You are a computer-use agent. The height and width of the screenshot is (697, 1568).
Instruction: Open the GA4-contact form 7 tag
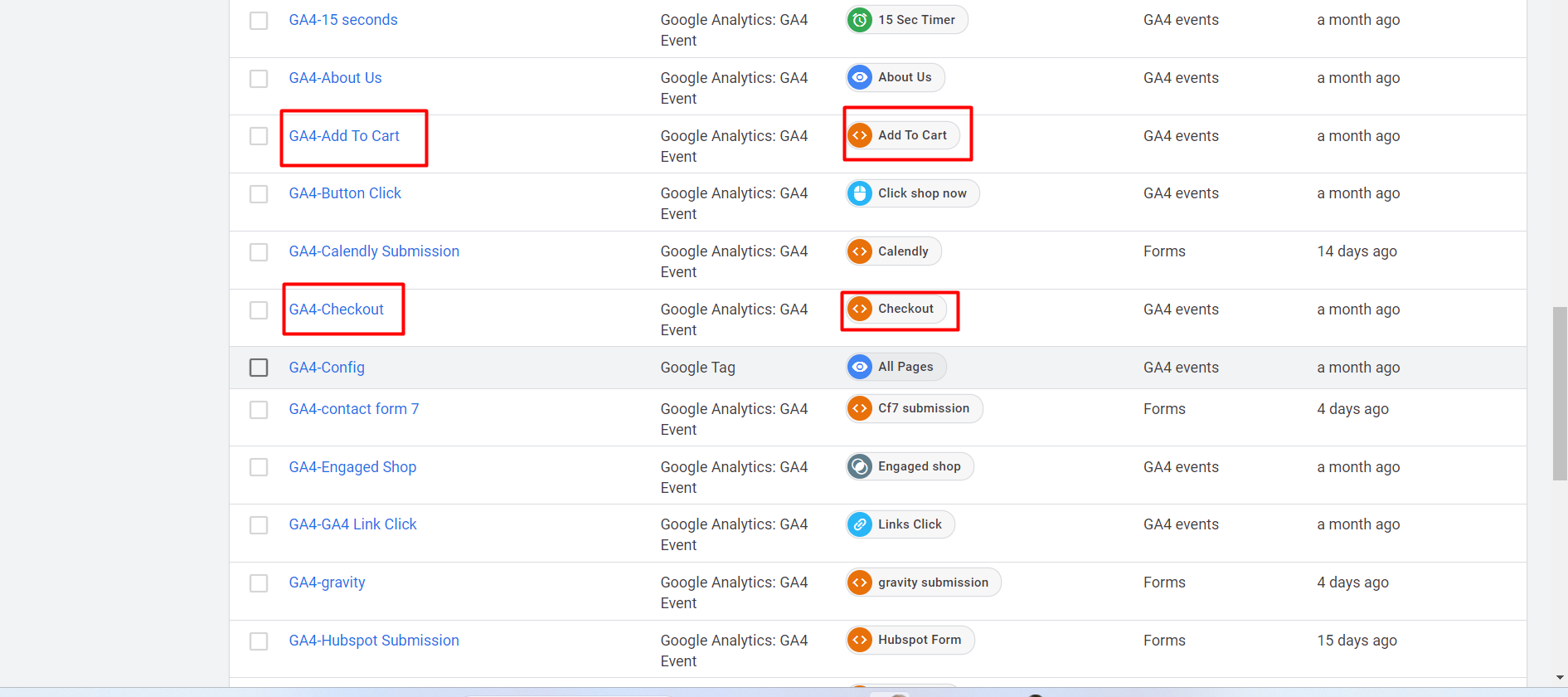(354, 409)
